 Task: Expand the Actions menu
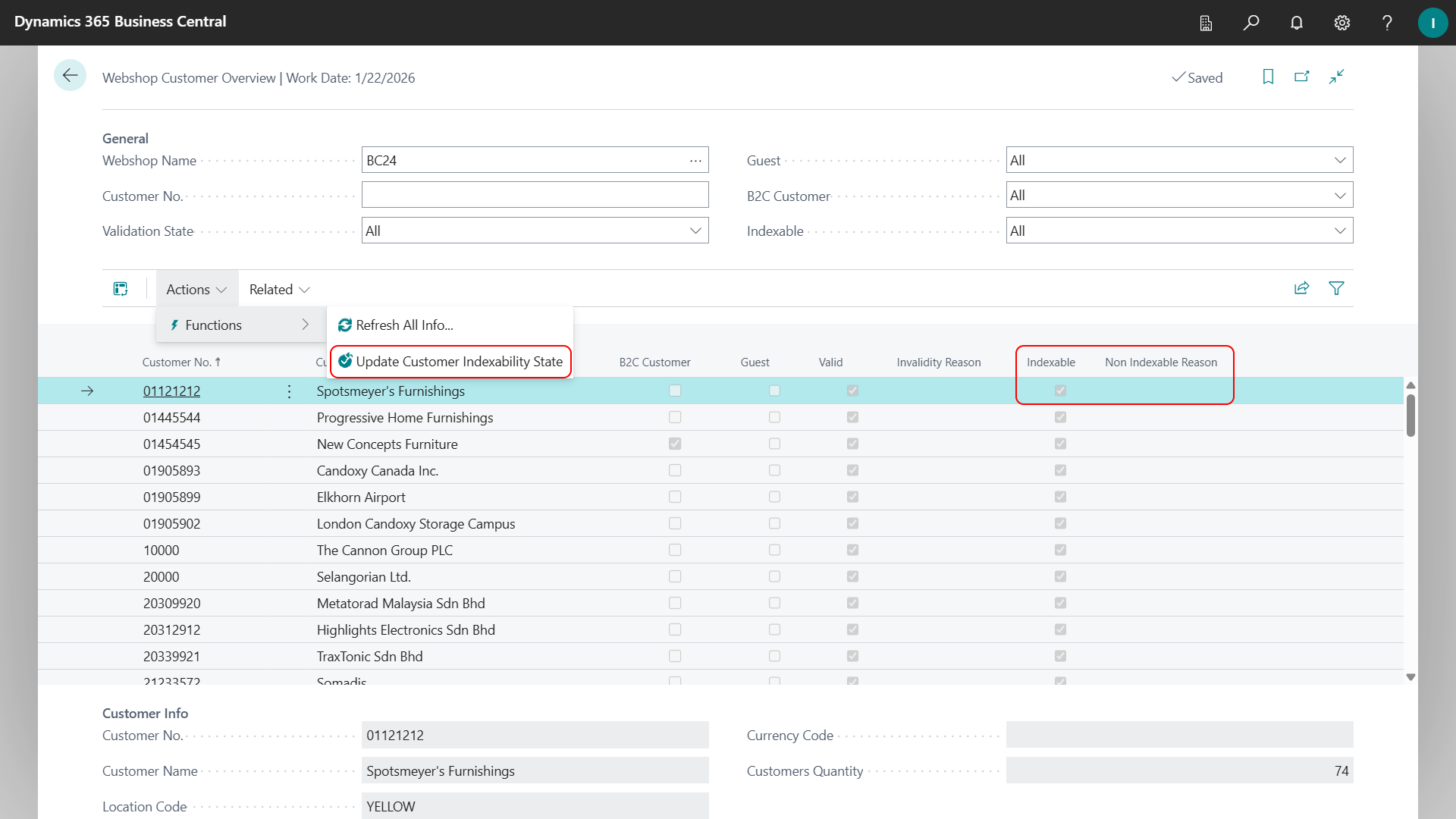[196, 289]
